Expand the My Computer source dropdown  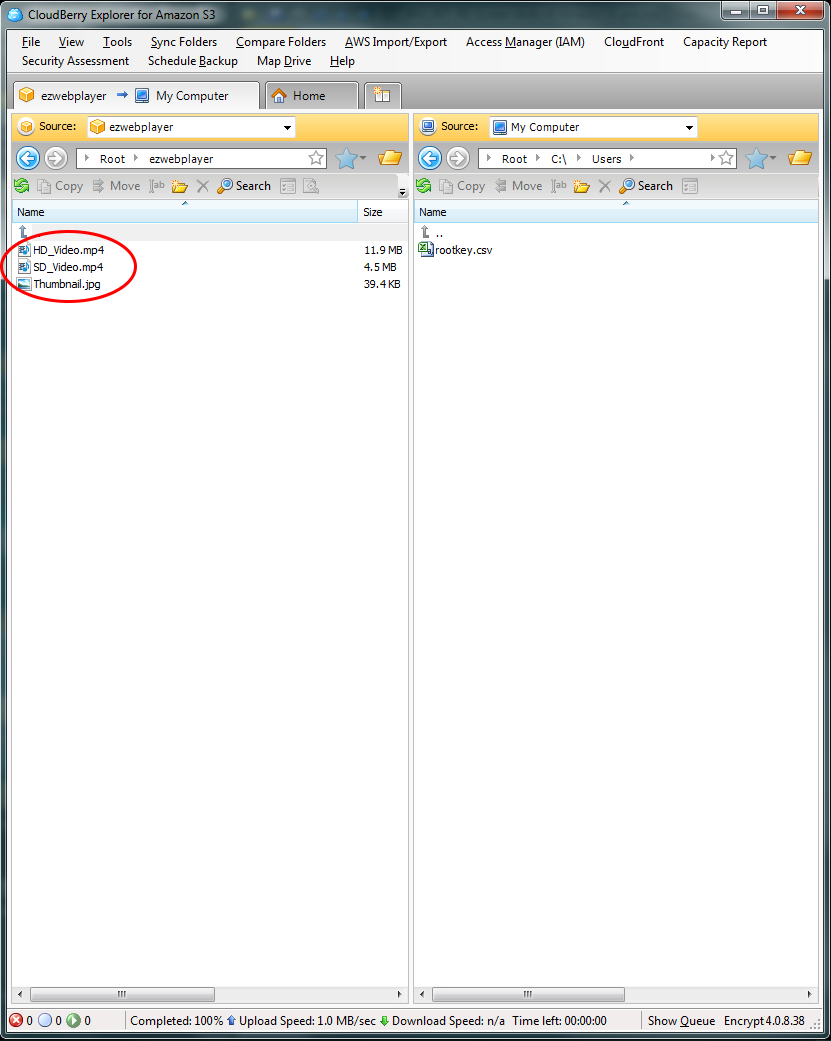tap(689, 128)
